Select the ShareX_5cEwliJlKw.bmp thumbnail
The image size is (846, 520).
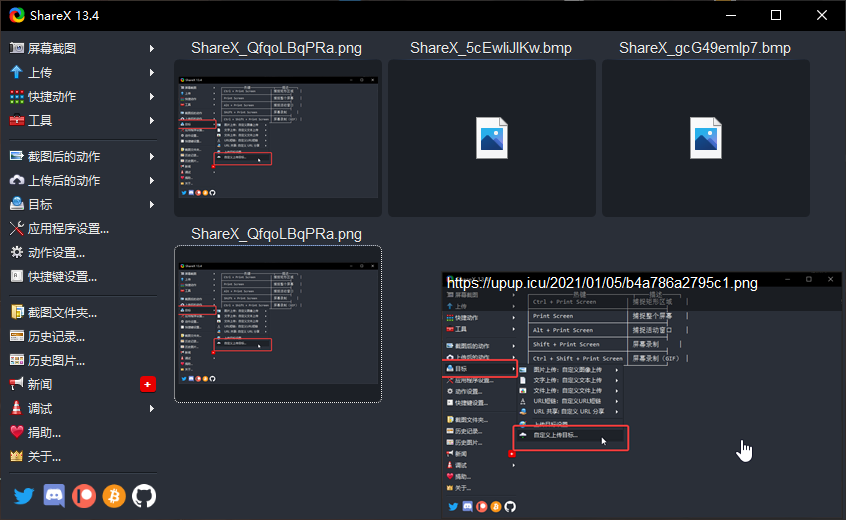click(491, 138)
